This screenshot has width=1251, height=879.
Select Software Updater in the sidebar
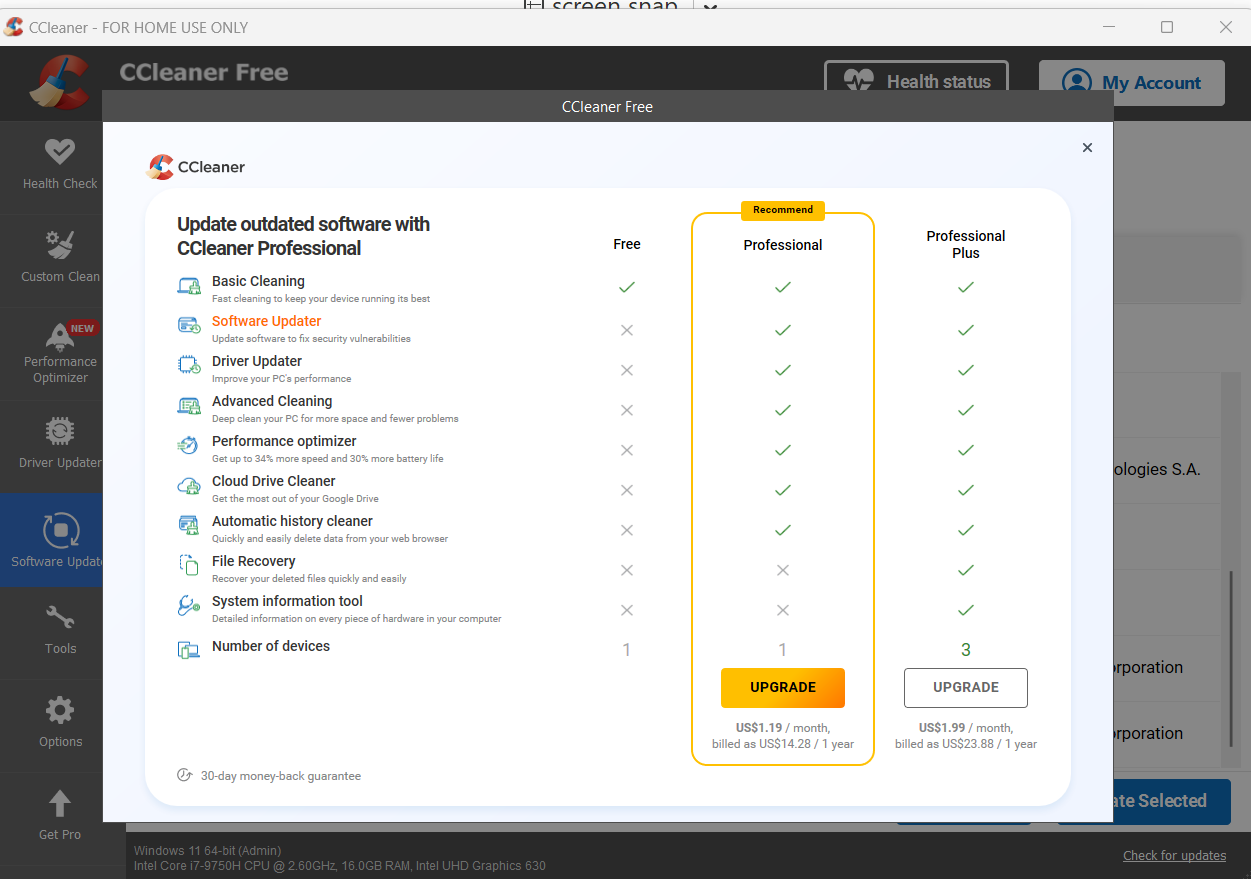coord(51,540)
